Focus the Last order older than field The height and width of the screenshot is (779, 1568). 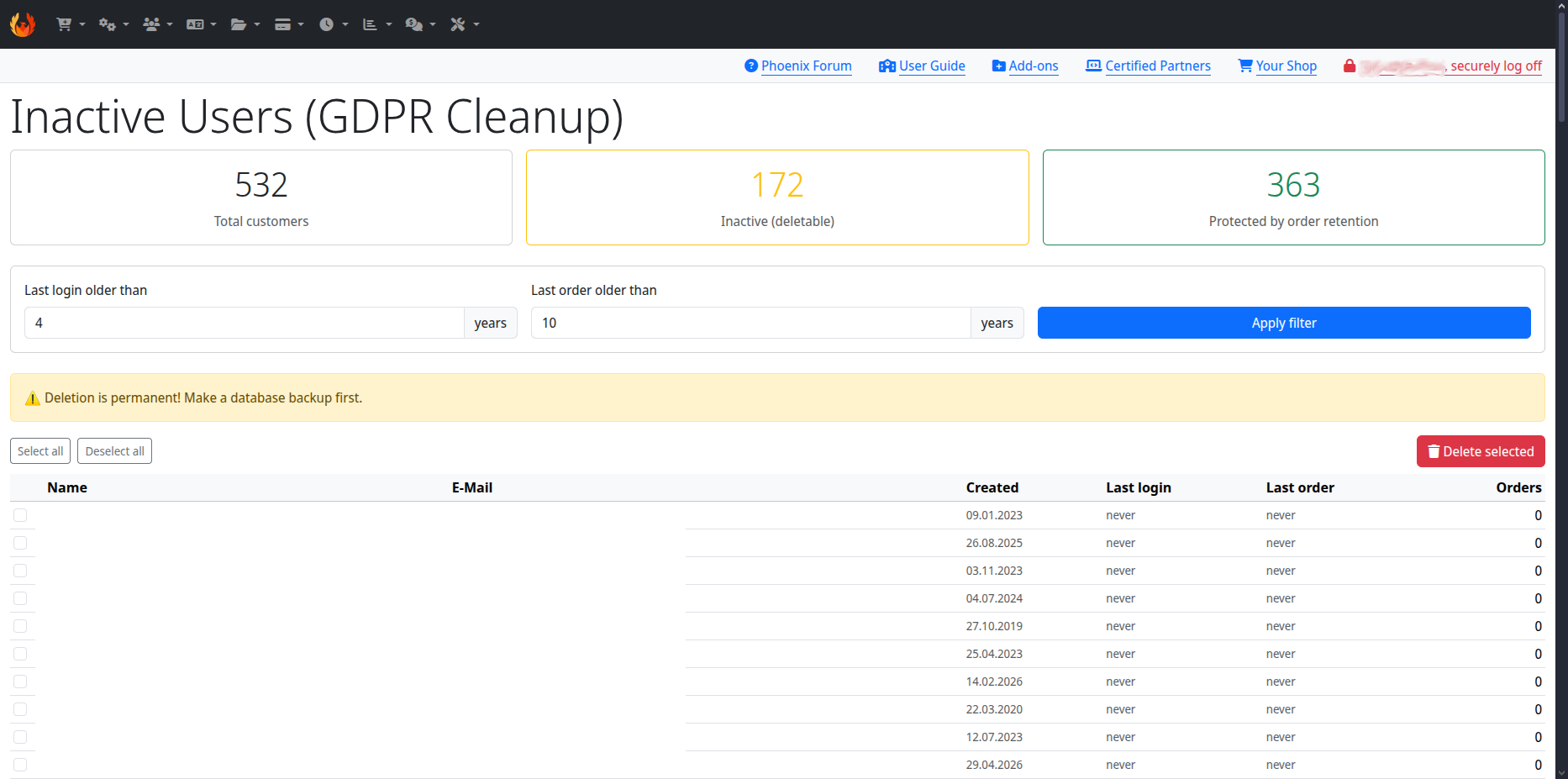(751, 323)
